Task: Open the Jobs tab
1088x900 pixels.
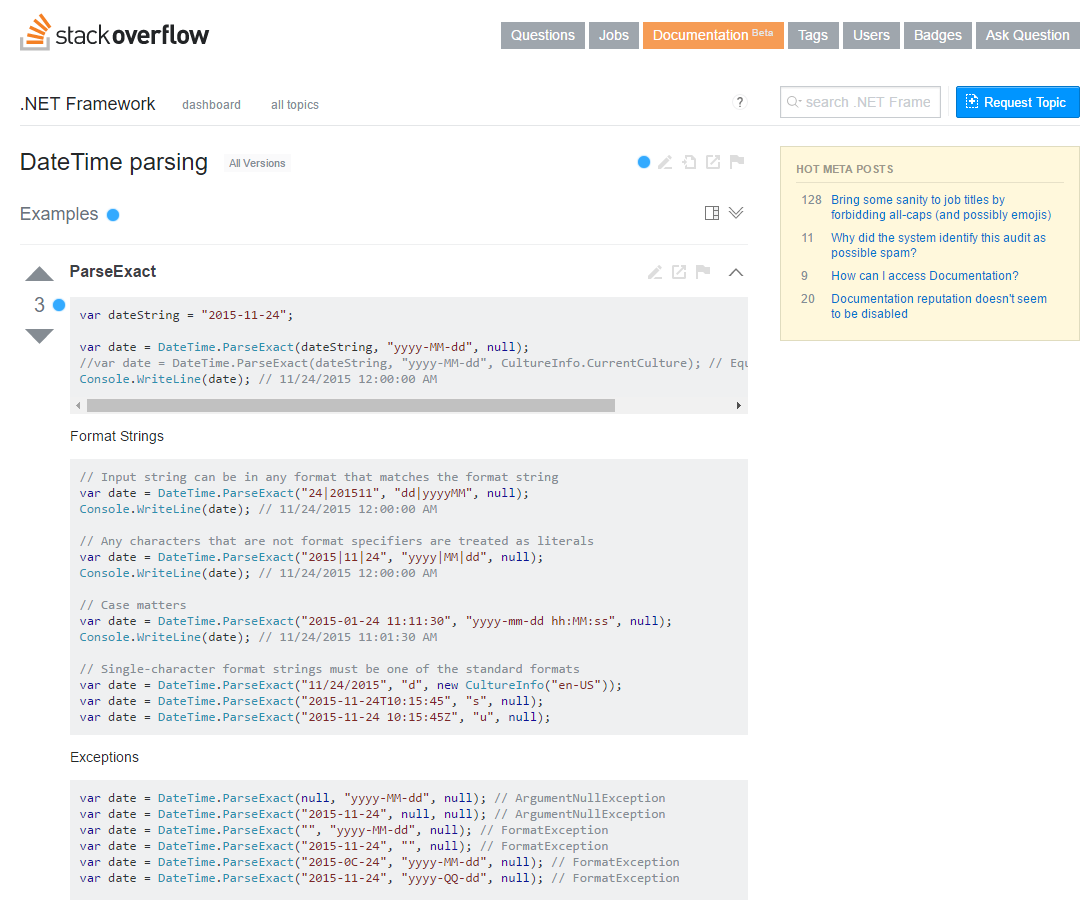Action: pyautogui.click(x=613, y=35)
